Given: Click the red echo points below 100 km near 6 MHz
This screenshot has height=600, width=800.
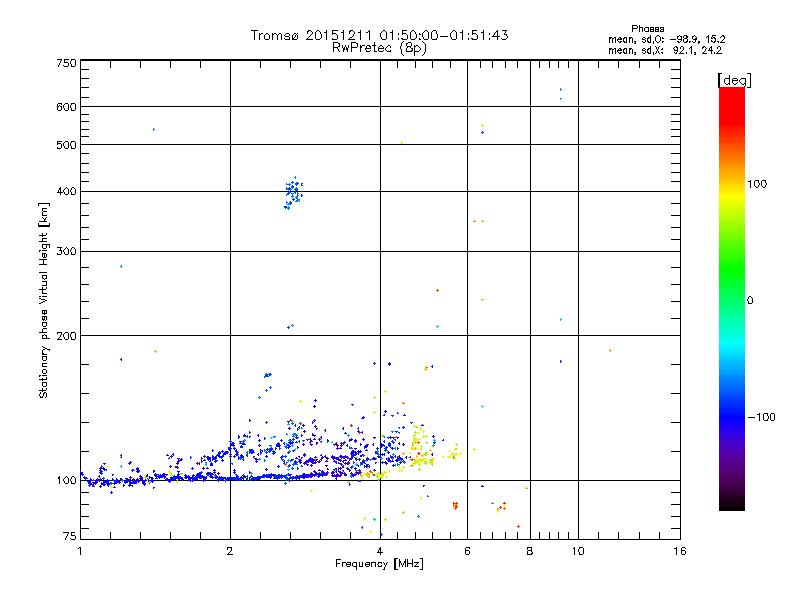Looking at the screenshot, I should [455, 506].
